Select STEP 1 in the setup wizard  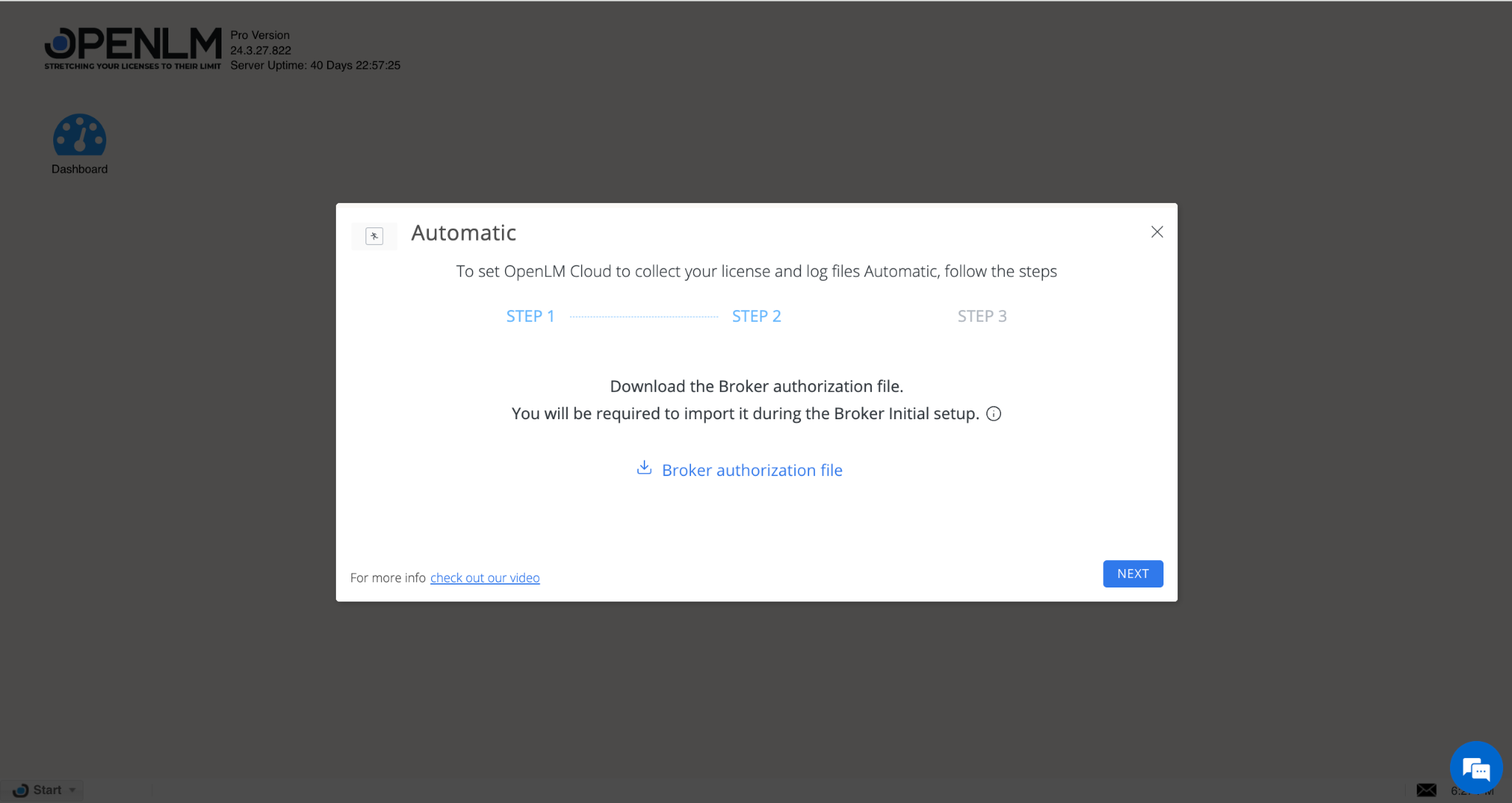(x=530, y=315)
